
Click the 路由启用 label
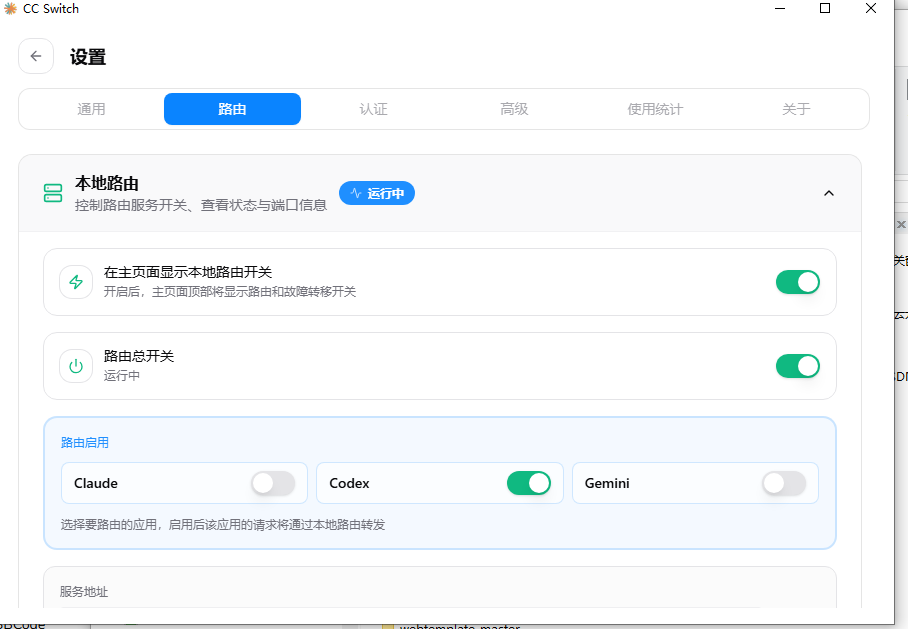pos(85,443)
